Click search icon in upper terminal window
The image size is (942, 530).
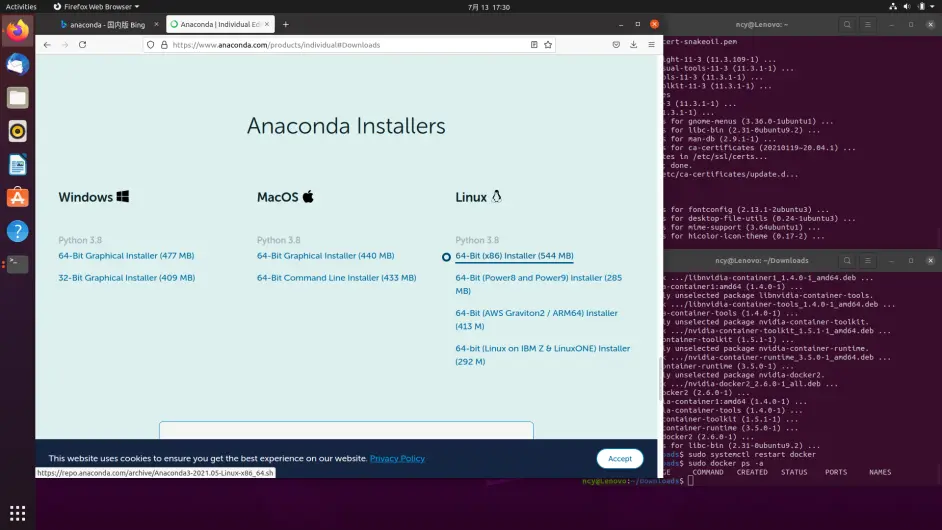click(847, 25)
